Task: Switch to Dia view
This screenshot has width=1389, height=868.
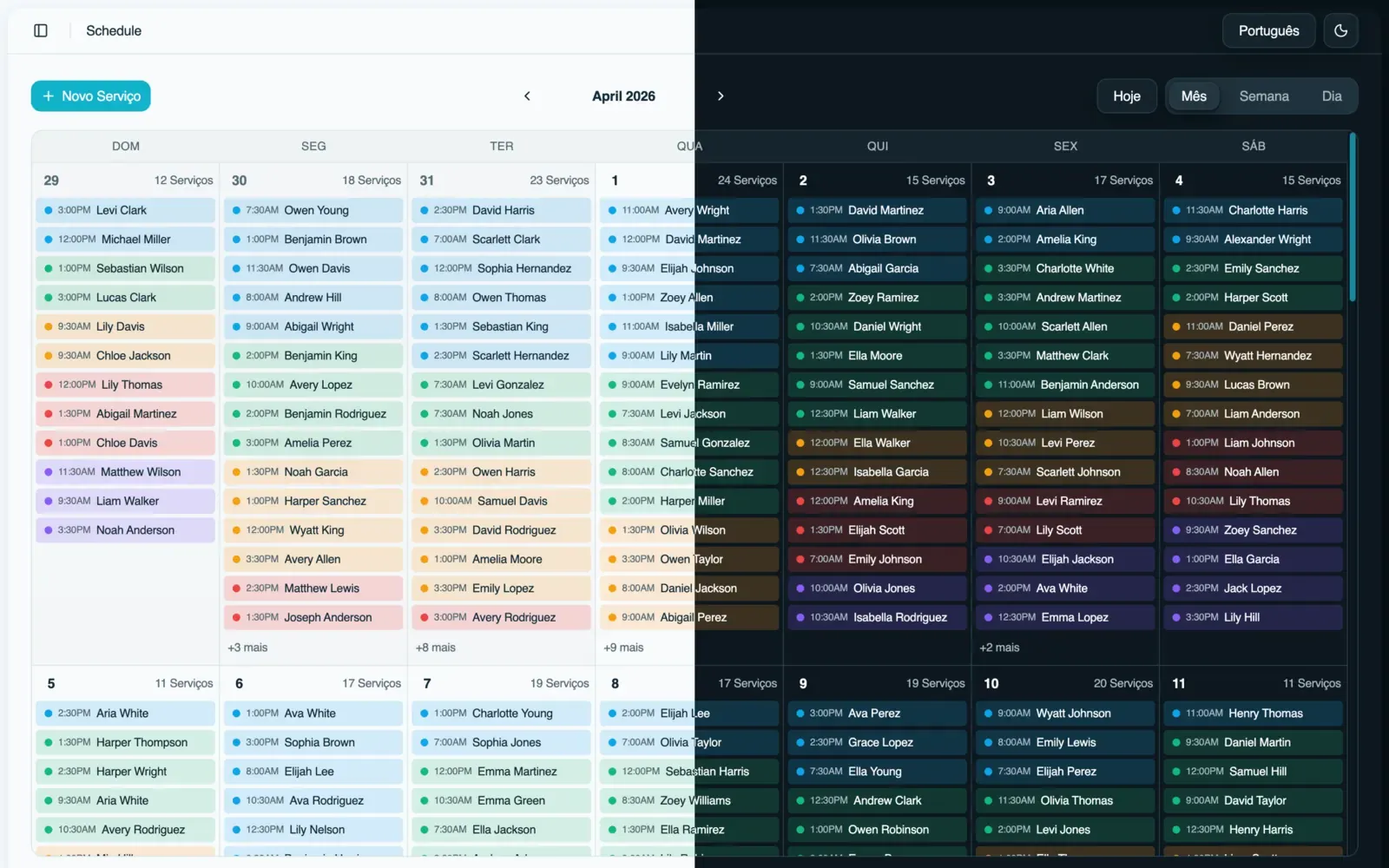Action: pyautogui.click(x=1332, y=96)
